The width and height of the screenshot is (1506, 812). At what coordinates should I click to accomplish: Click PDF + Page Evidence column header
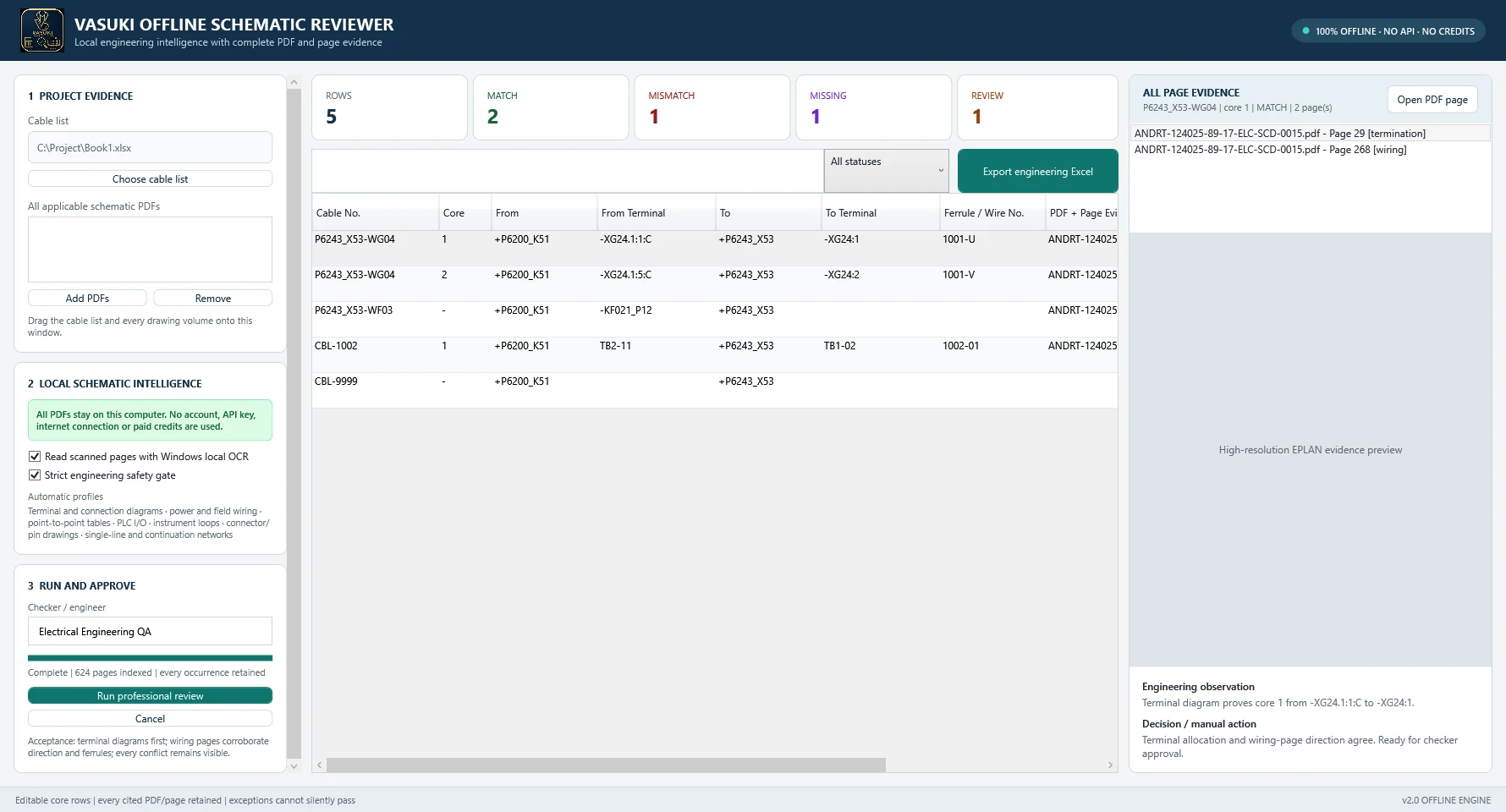pos(1082,212)
